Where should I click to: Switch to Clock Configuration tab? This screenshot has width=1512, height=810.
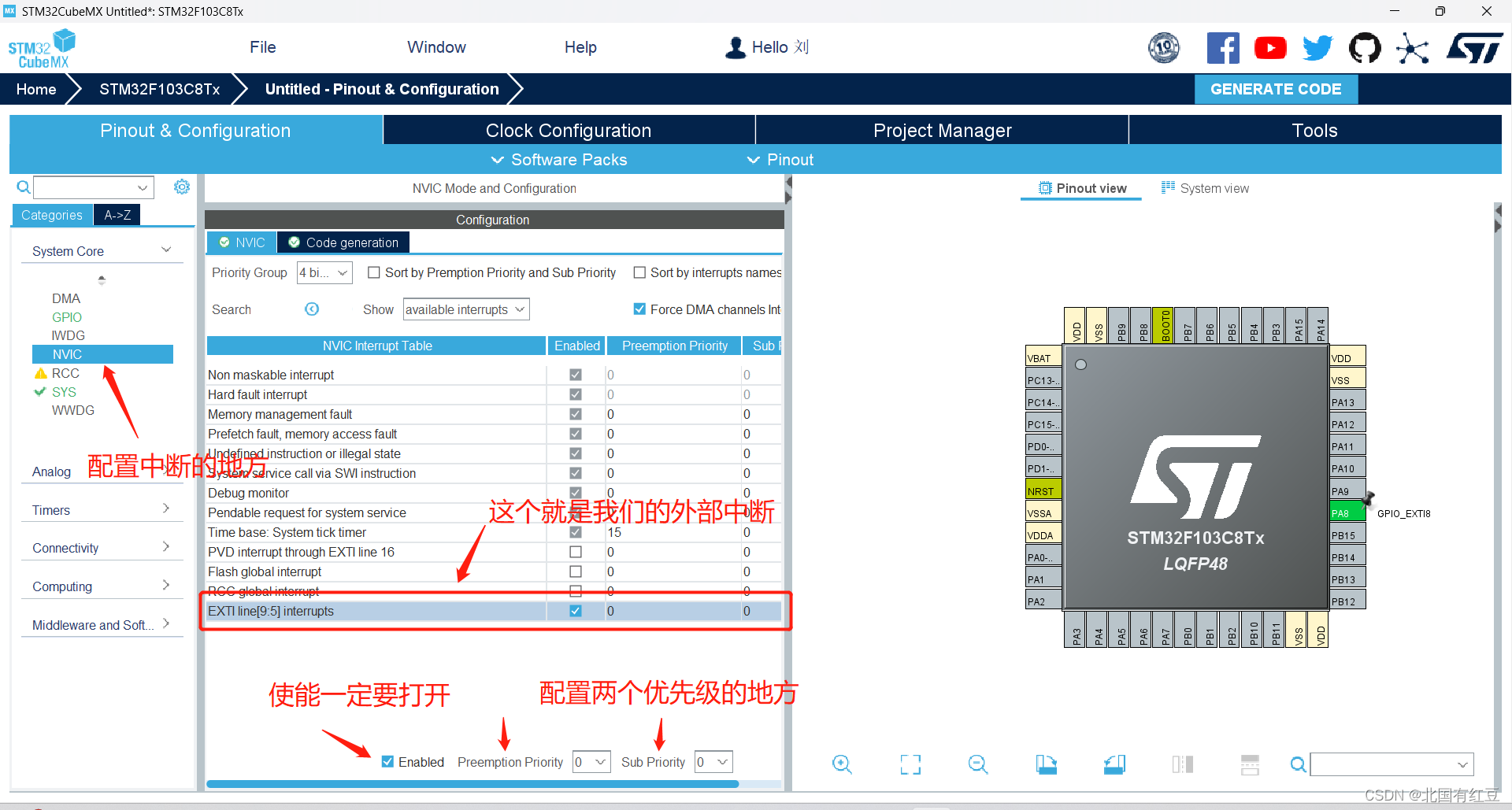click(x=569, y=131)
